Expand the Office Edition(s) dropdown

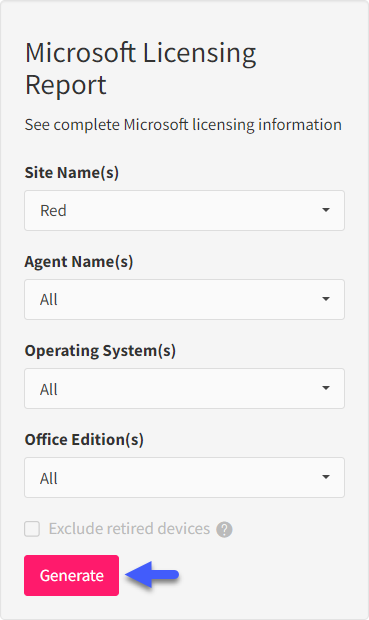coord(184,477)
